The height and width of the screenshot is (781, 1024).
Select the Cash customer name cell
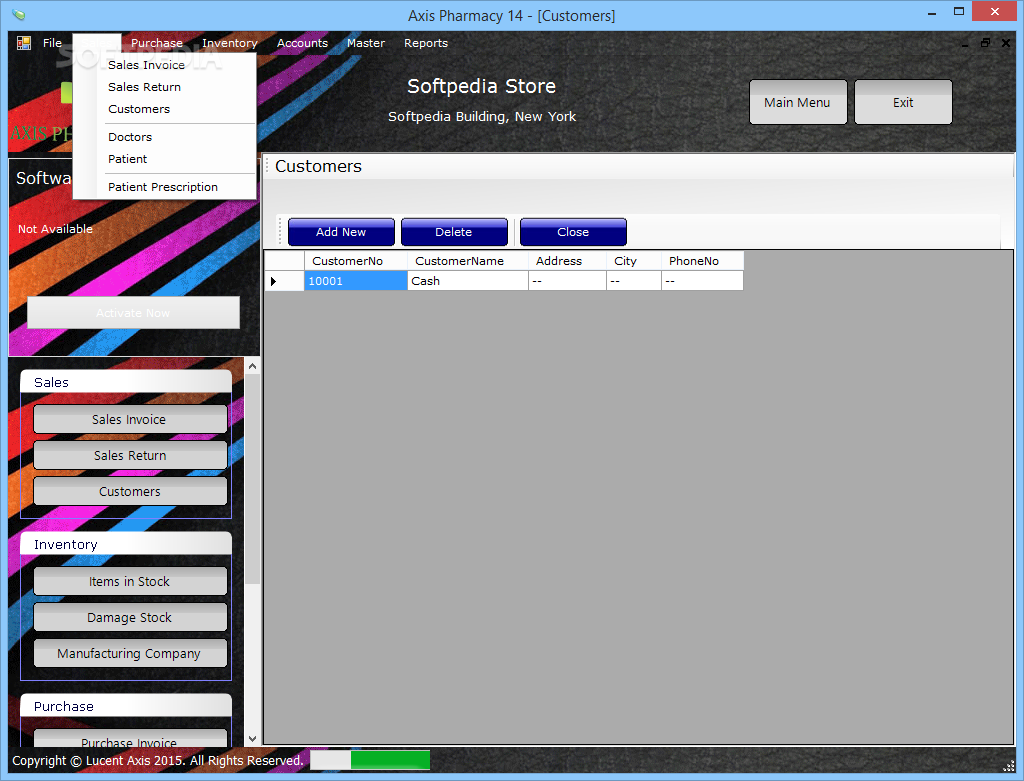[468, 281]
